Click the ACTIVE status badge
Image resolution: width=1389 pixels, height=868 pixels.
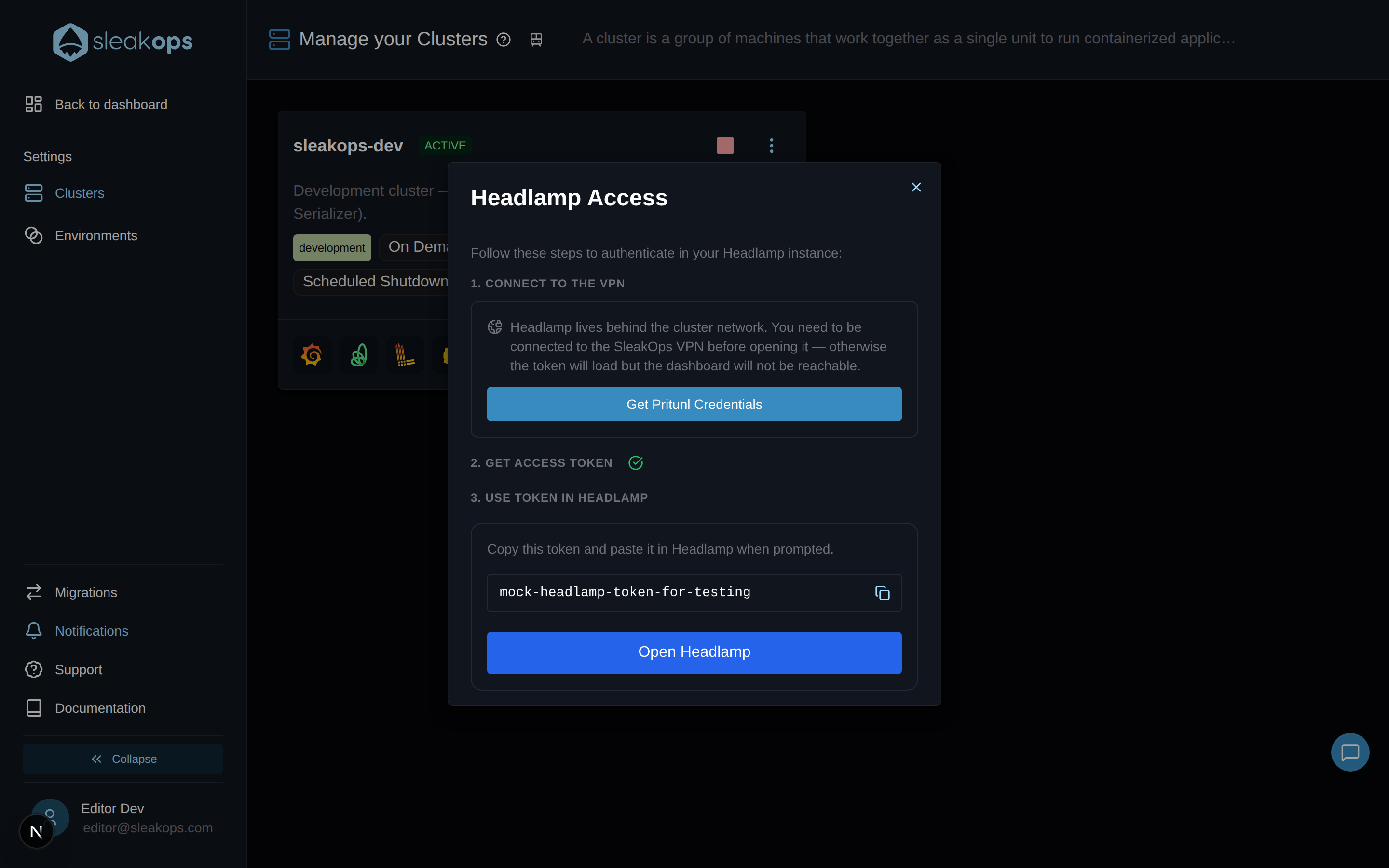tap(445, 145)
